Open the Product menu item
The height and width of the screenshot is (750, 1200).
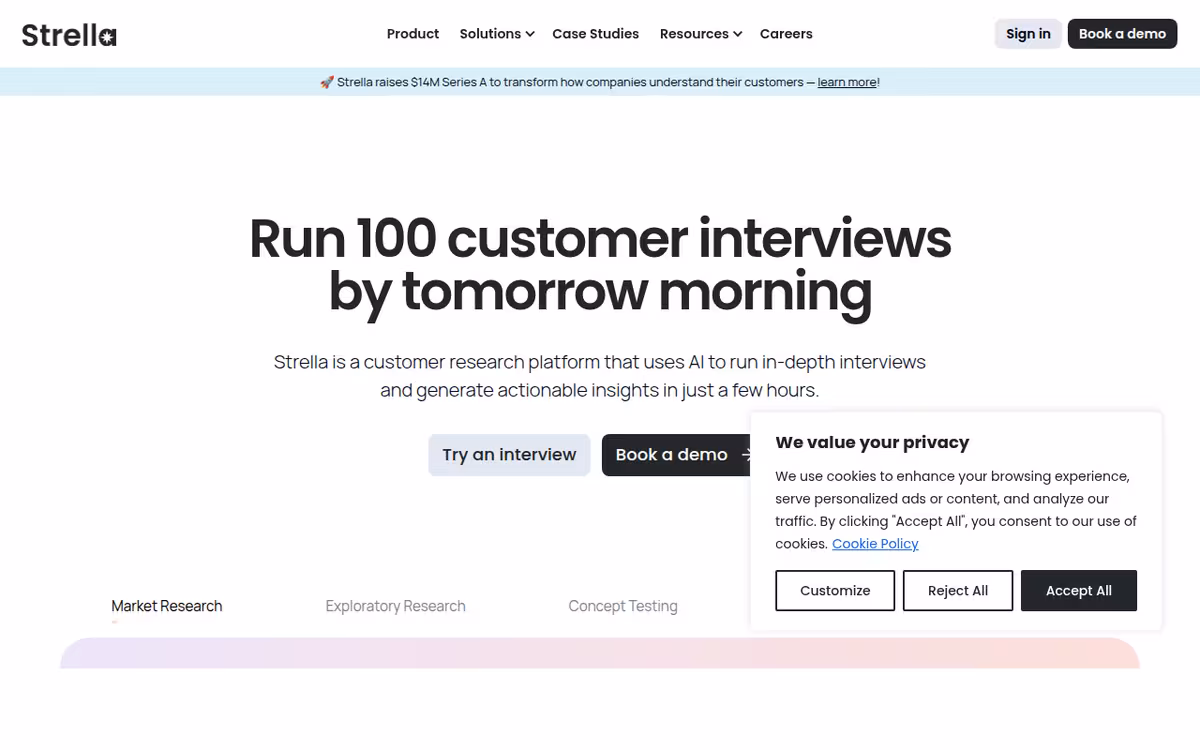point(413,34)
